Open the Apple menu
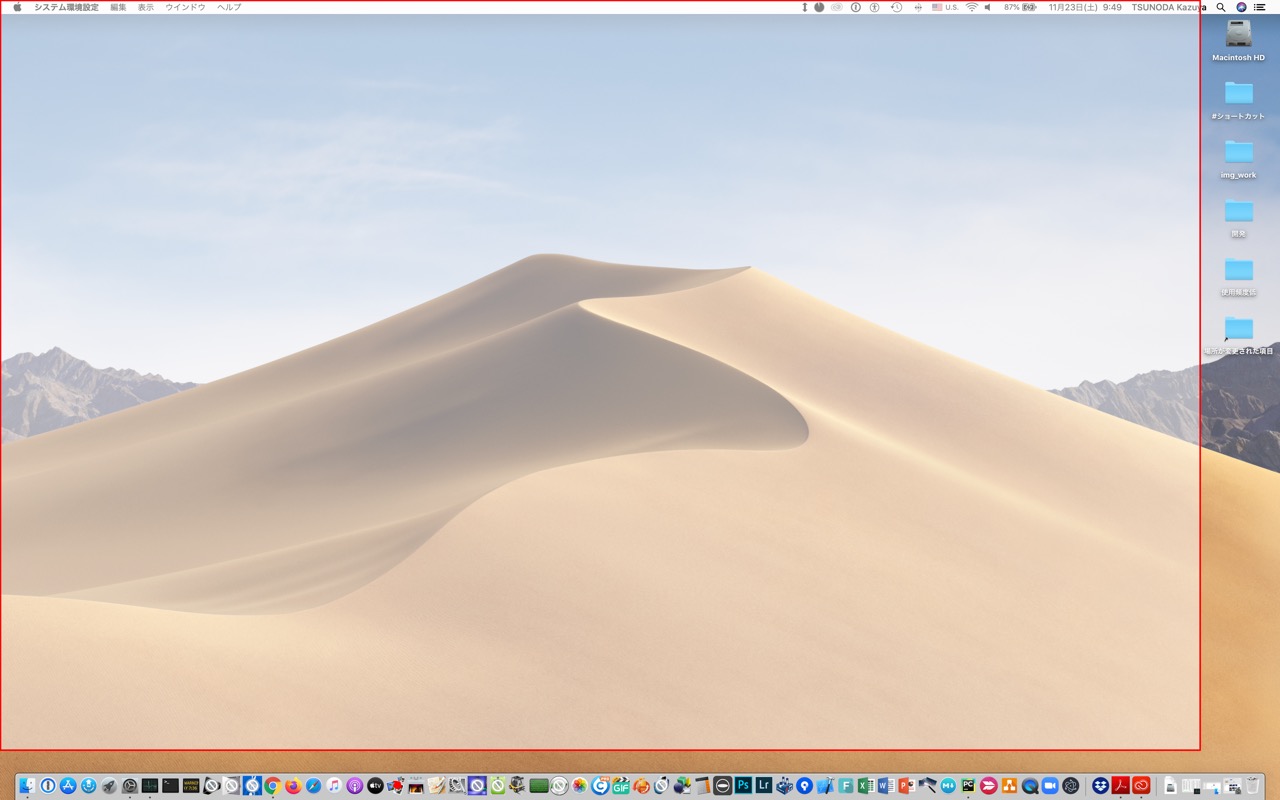Image resolution: width=1280 pixels, height=800 pixels. click(x=17, y=7)
